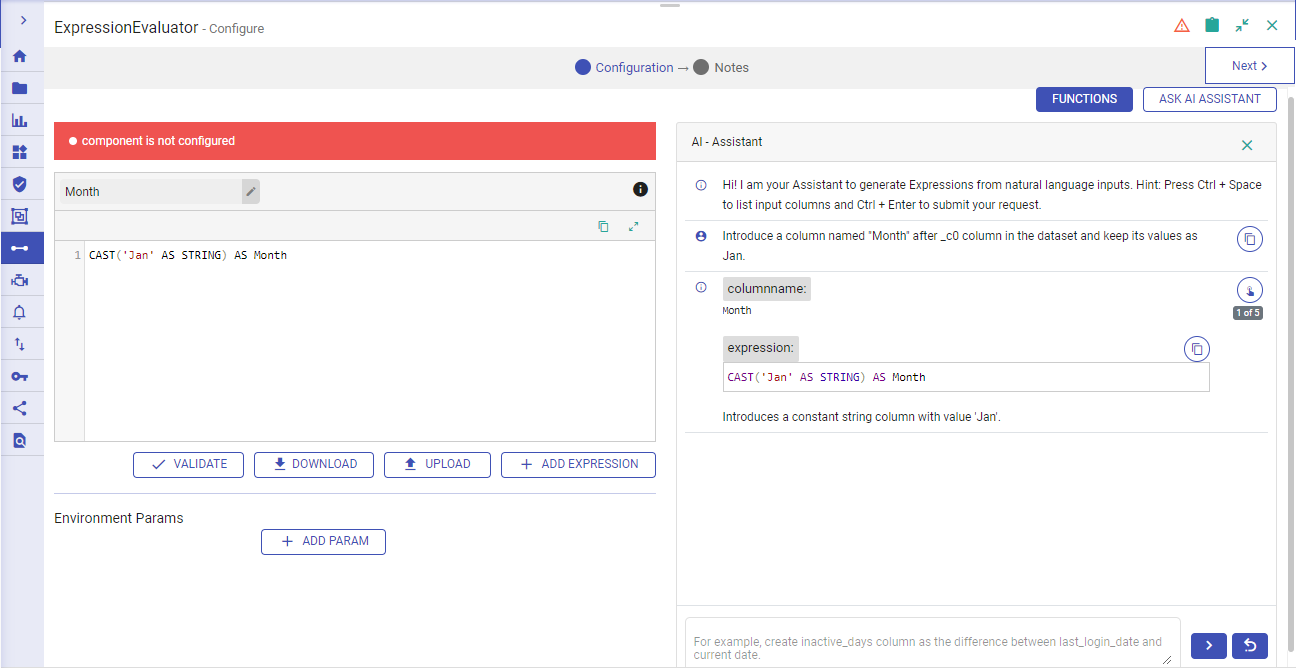The height and width of the screenshot is (668, 1296).
Task: Copy the user prompt message
Action: tap(1250, 240)
